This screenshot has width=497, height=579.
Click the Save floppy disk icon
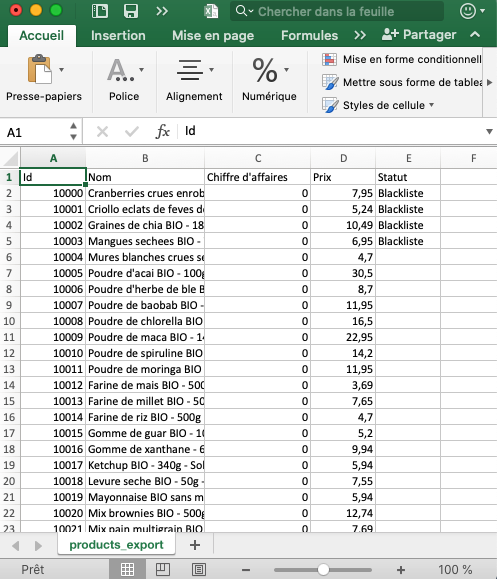[131, 11]
